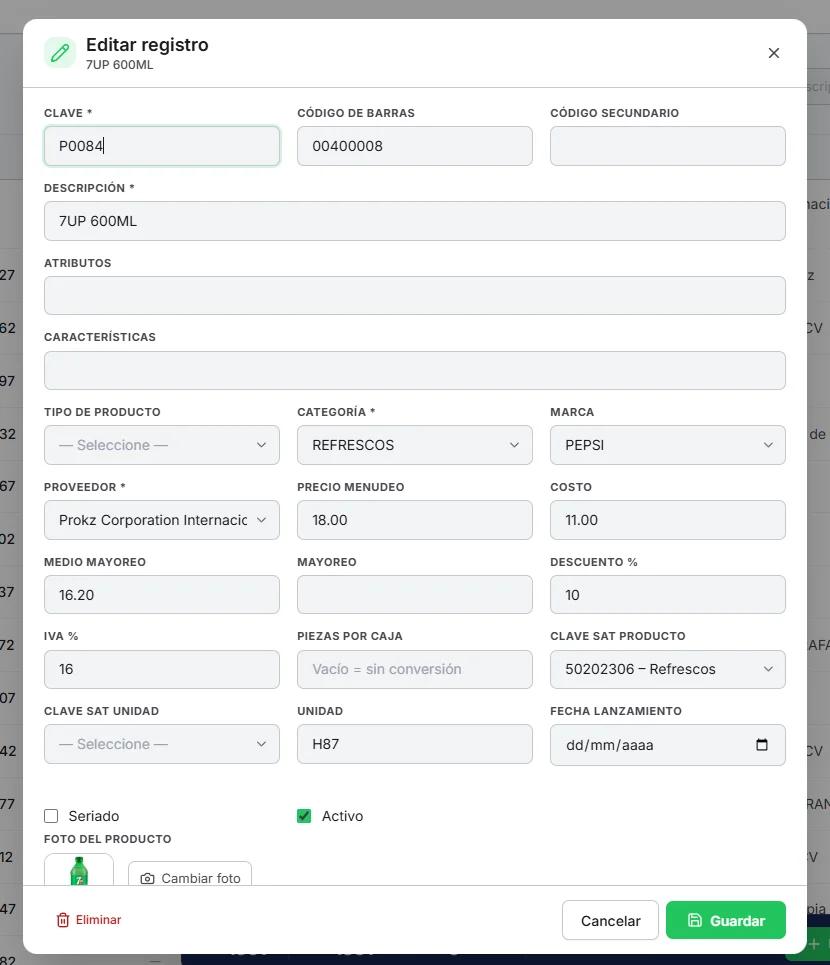
Task: Open the Categoría dropdown showing REFRESCOS
Action: pos(415,445)
